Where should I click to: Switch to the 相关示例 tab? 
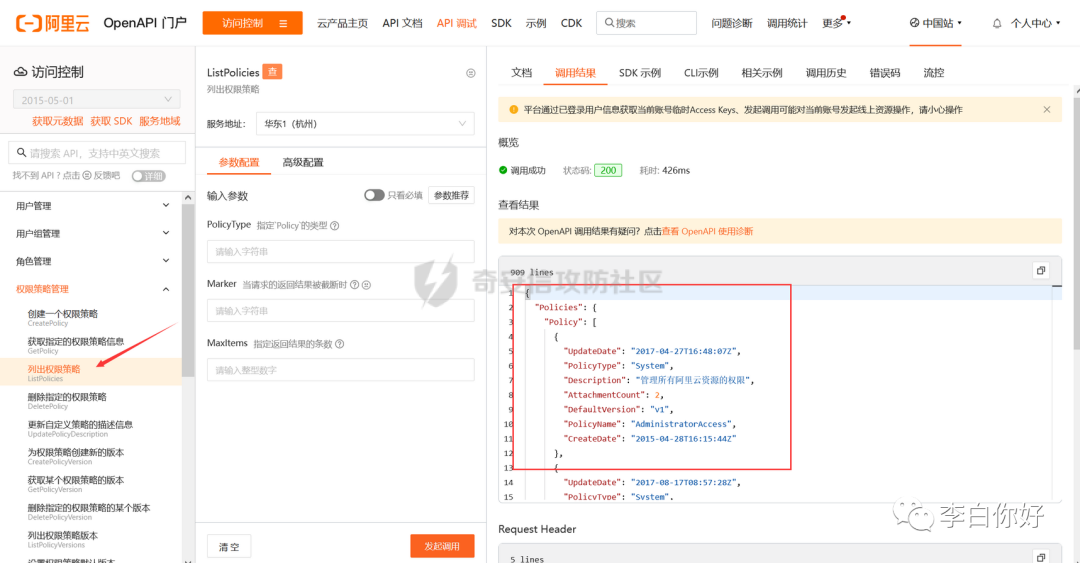[762, 72]
